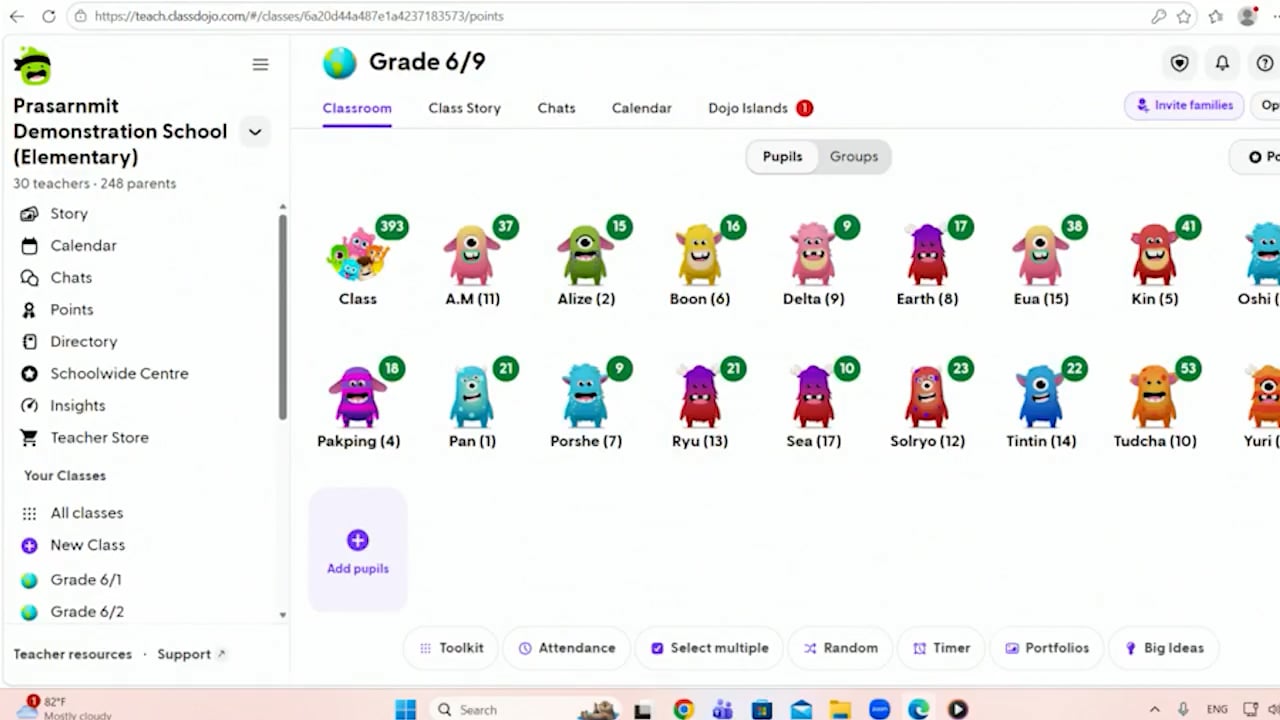Open the Calendar tab
Viewport: 1280px width, 720px height.
(x=642, y=108)
